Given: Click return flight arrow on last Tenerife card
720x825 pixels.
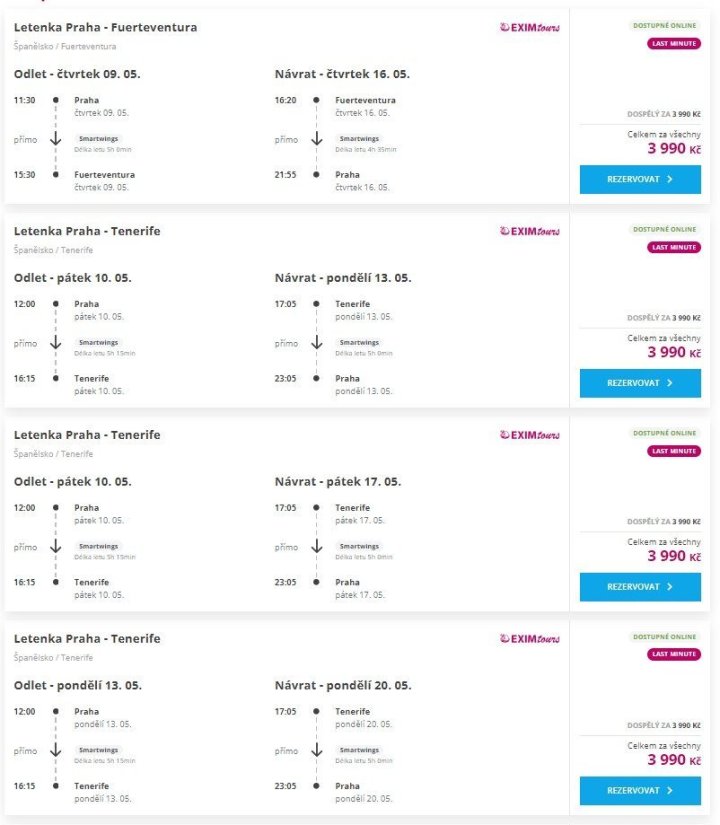Looking at the screenshot, I should [x=316, y=750].
